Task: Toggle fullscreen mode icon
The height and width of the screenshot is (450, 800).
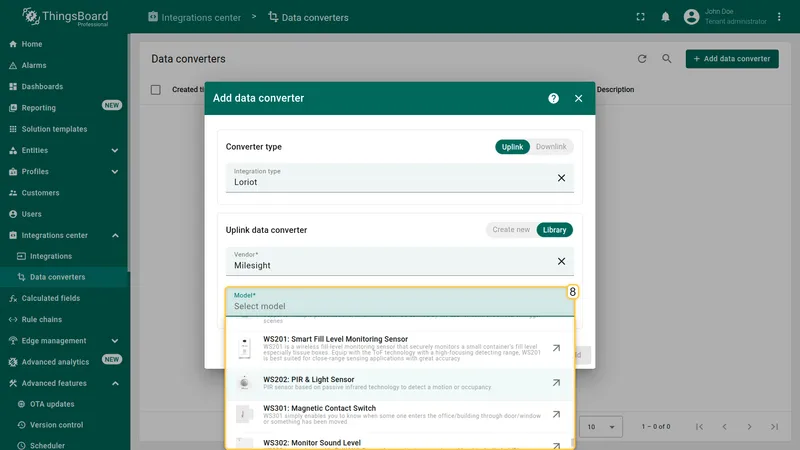Action: coord(640,17)
